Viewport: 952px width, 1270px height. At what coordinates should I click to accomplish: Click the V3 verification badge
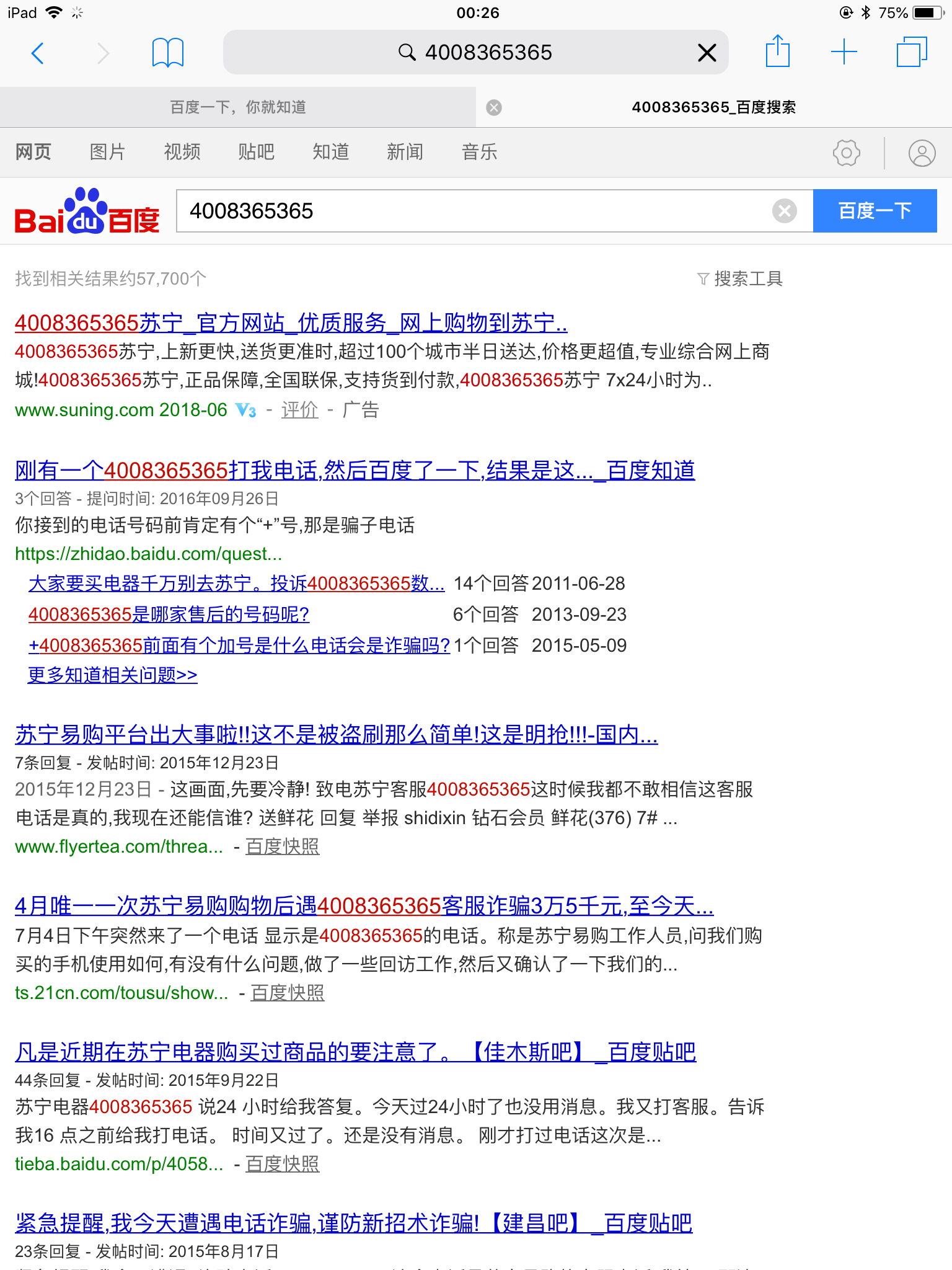tap(246, 411)
